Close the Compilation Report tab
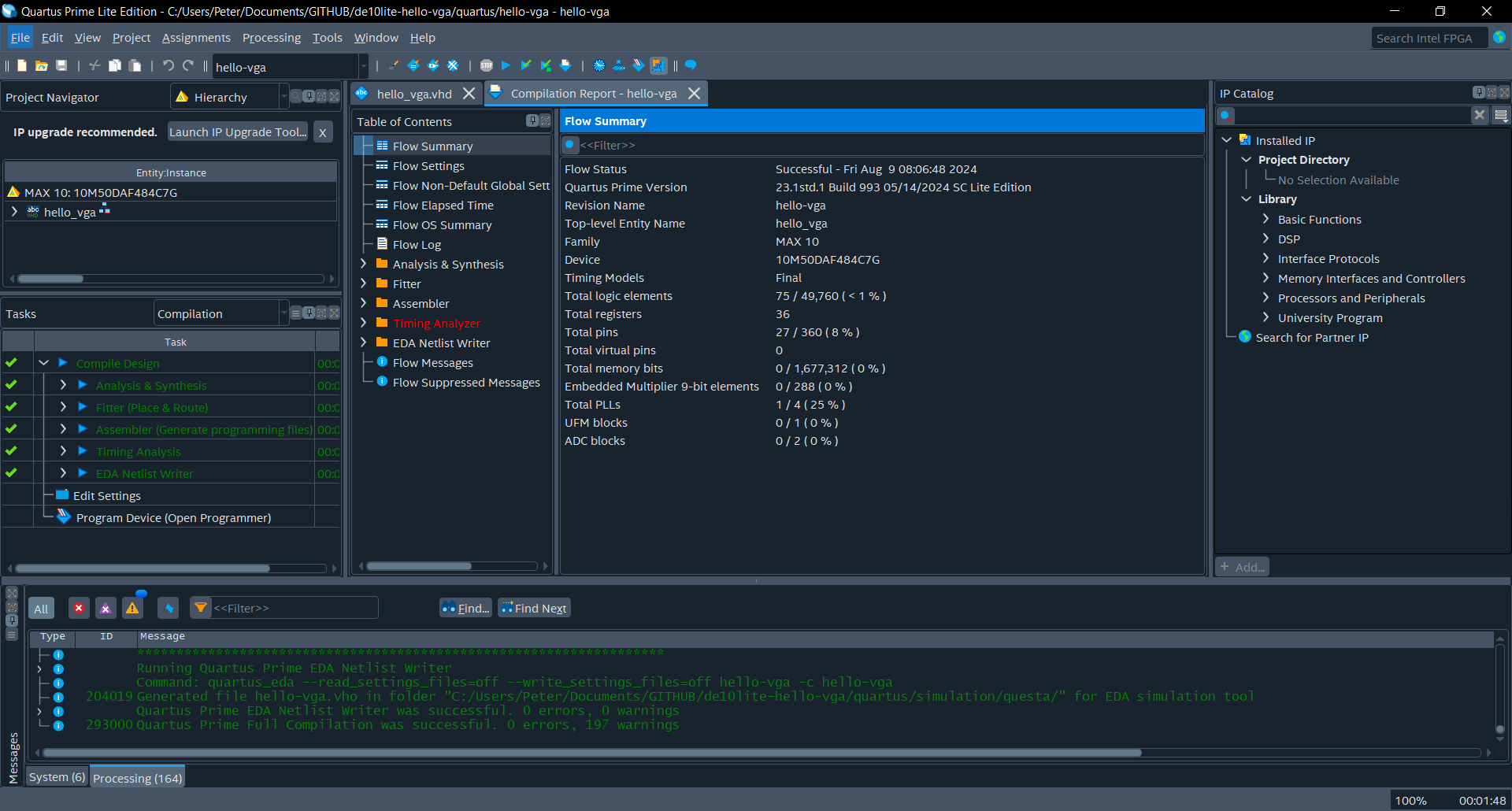 click(694, 93)
